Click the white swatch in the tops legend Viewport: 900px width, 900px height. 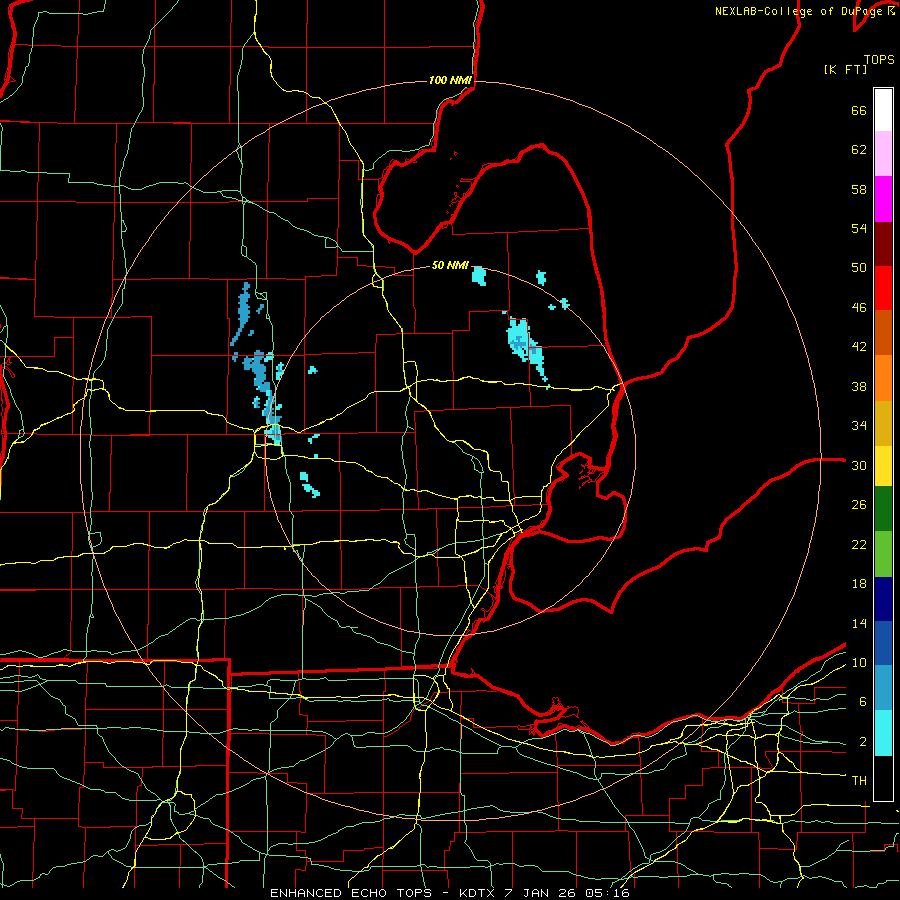click(x=883, y=110)
